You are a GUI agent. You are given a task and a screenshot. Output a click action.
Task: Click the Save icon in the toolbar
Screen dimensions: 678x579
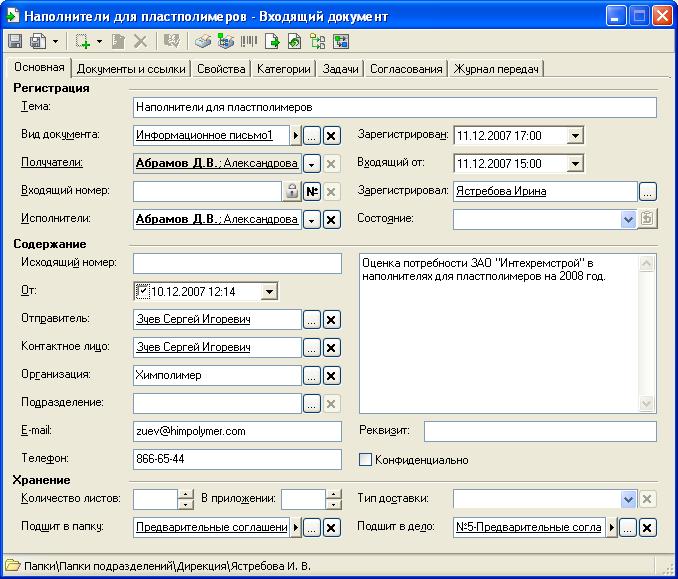15,42
